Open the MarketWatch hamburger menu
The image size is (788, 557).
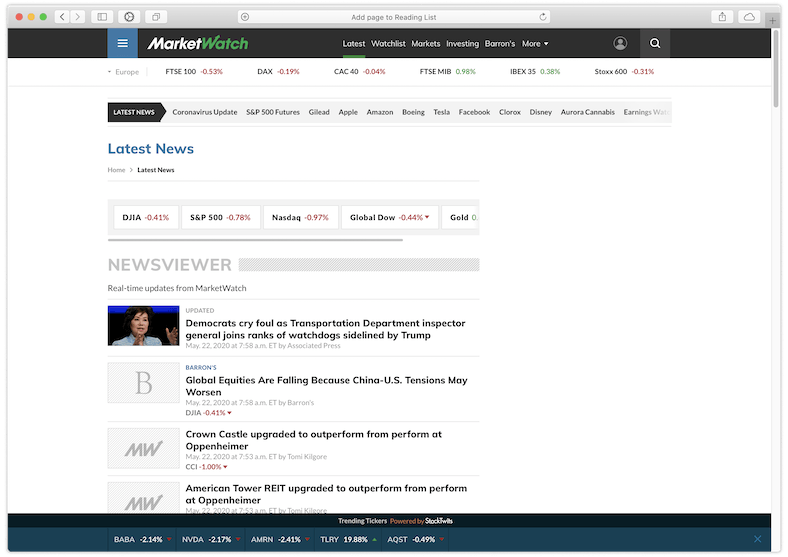click(x=122, y=43)
